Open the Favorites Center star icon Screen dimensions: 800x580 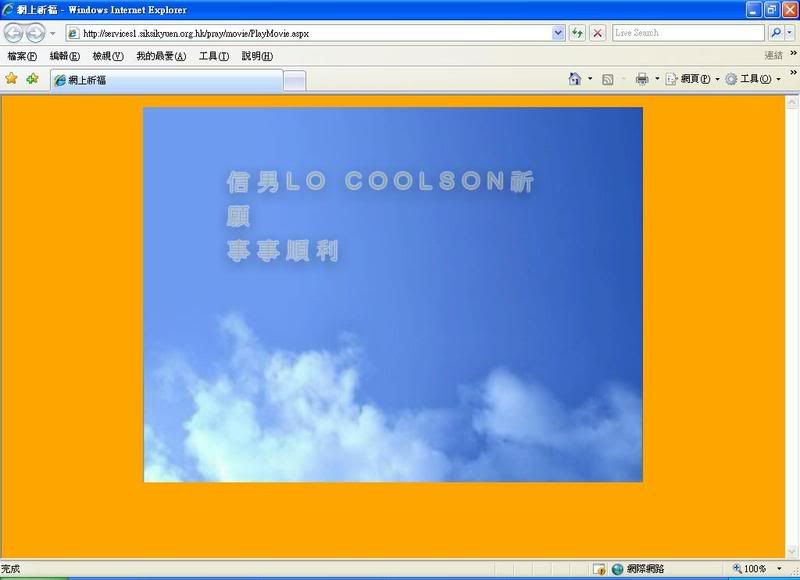12,79
